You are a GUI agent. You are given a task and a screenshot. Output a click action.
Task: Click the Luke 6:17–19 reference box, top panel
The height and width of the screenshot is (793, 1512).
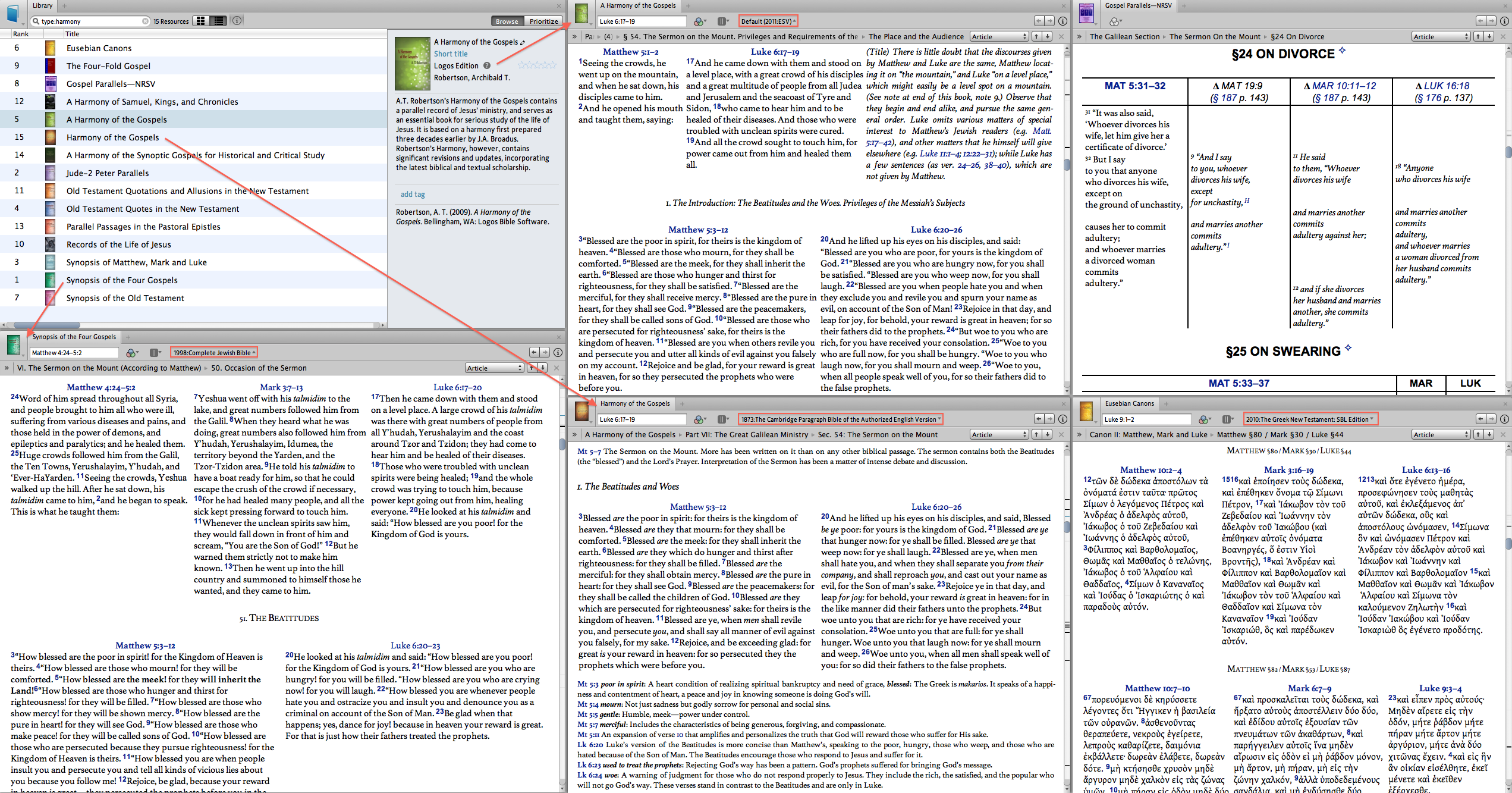click(x=641, y=21)
